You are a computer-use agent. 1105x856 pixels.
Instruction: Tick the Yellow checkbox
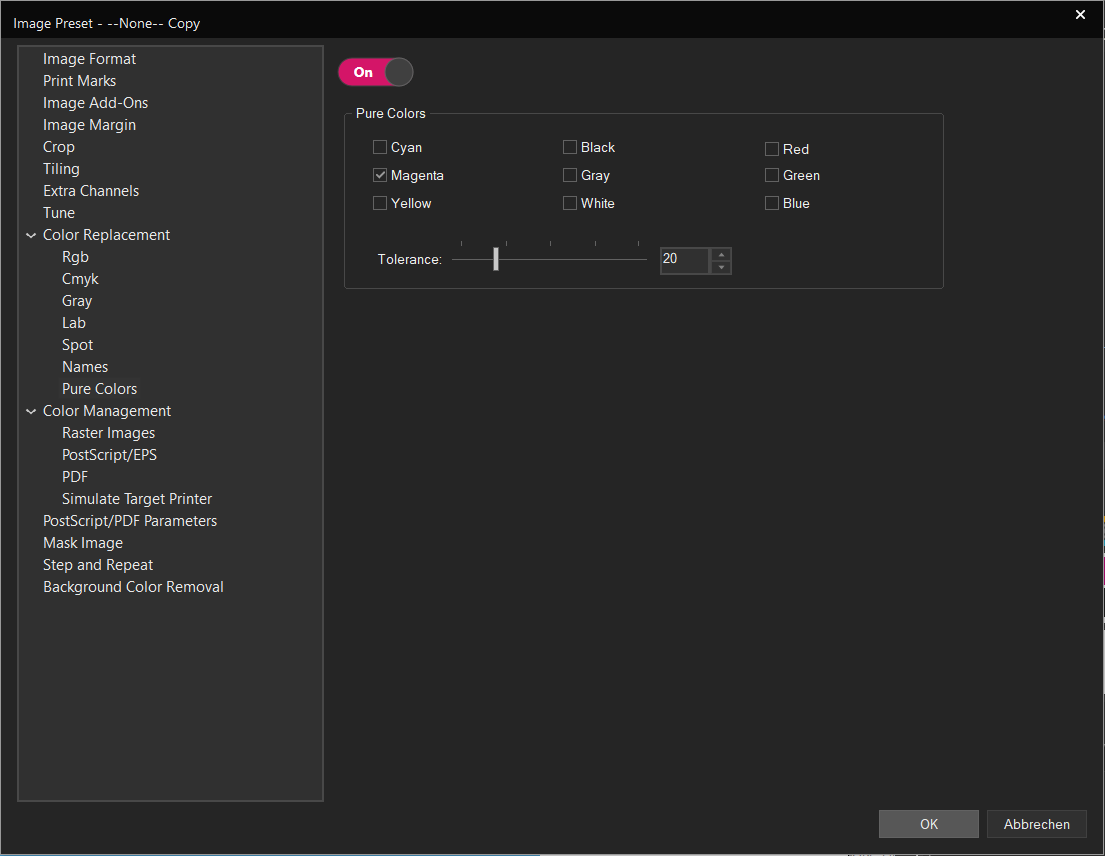tap(380, 203)
